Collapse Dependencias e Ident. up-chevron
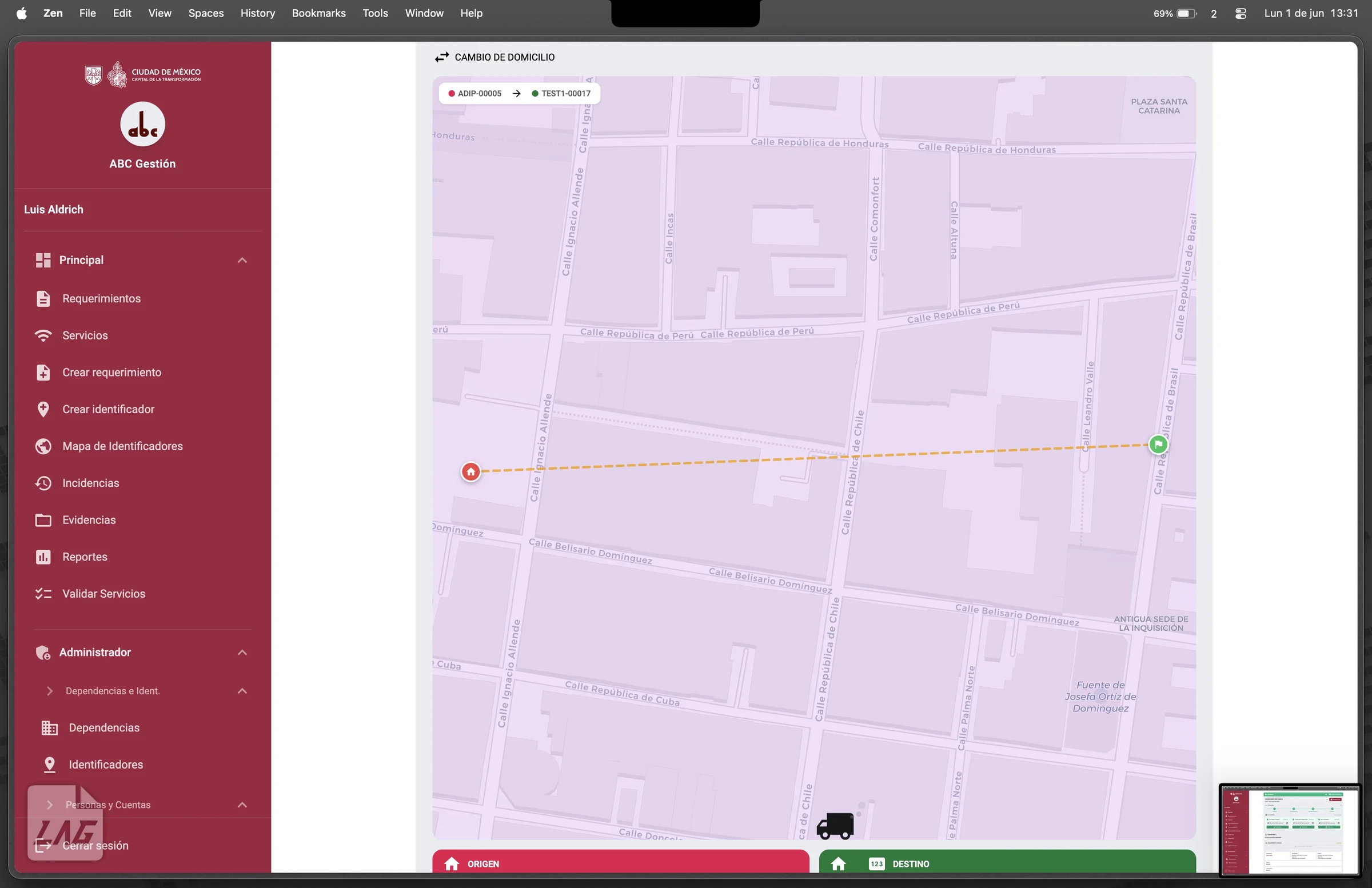Screen dimensions: 1372x888 click(242, 691)
